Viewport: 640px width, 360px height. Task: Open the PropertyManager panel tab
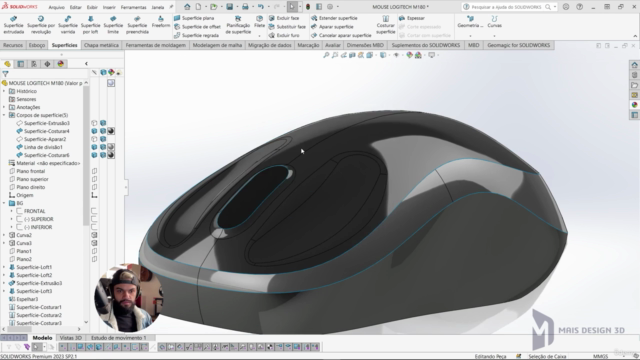coord(21,64)
